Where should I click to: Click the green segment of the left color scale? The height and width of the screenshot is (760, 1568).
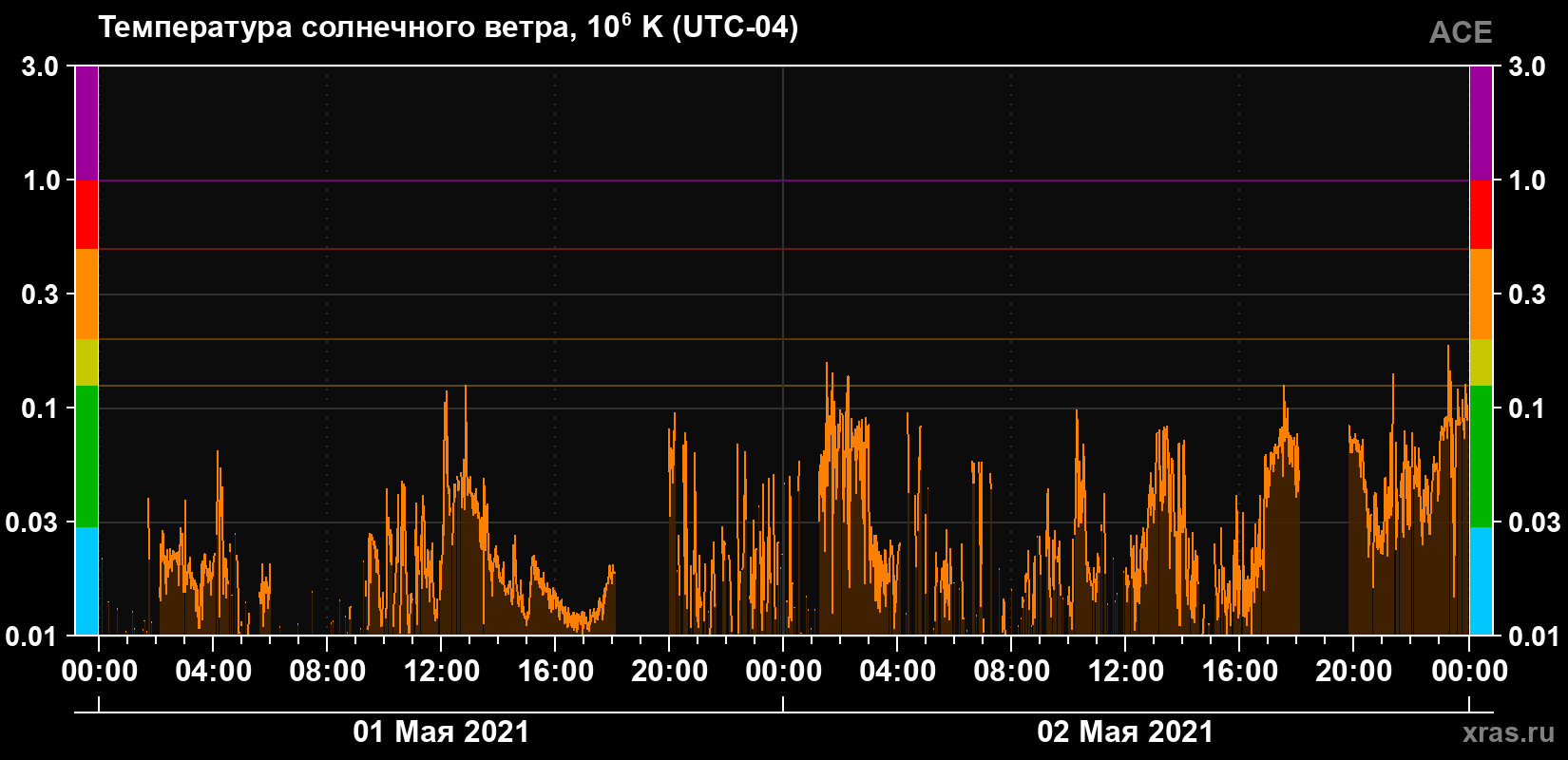(86, 456)
